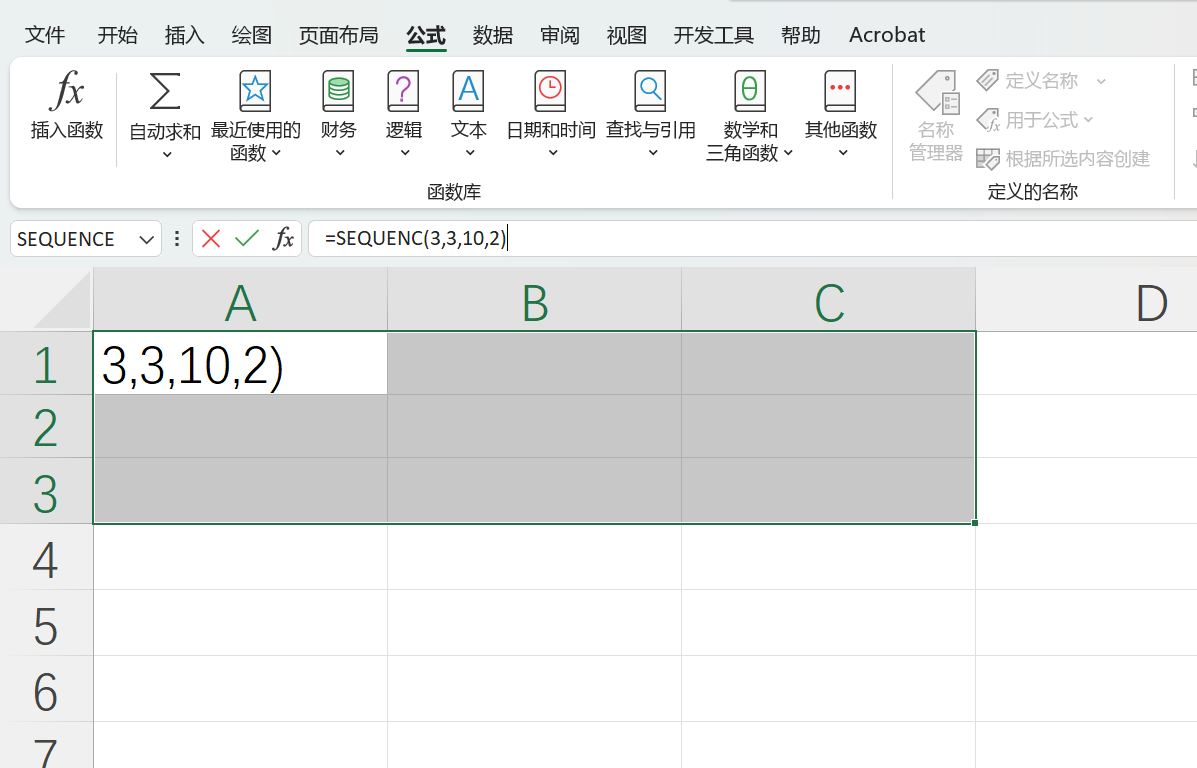Click the AutoSum (自动求和) sigma icon

point(165,92)
